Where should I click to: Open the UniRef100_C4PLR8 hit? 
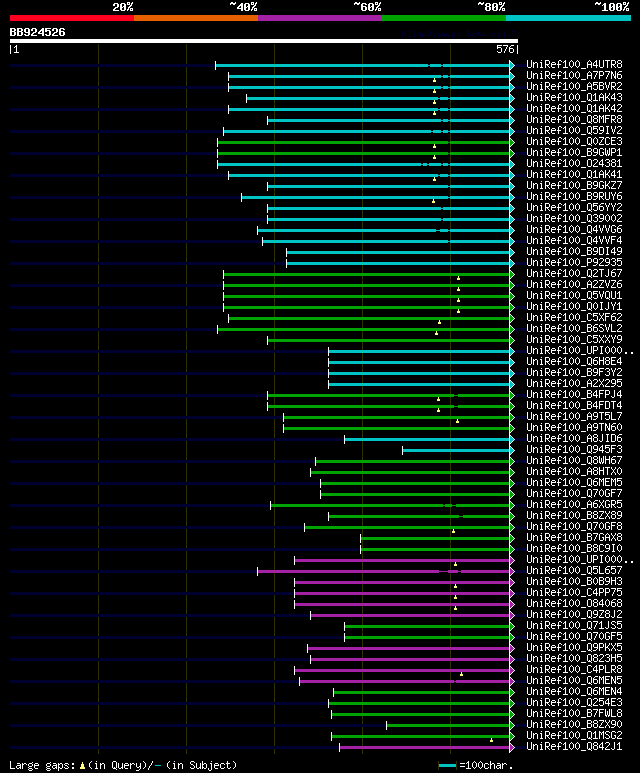574,669
